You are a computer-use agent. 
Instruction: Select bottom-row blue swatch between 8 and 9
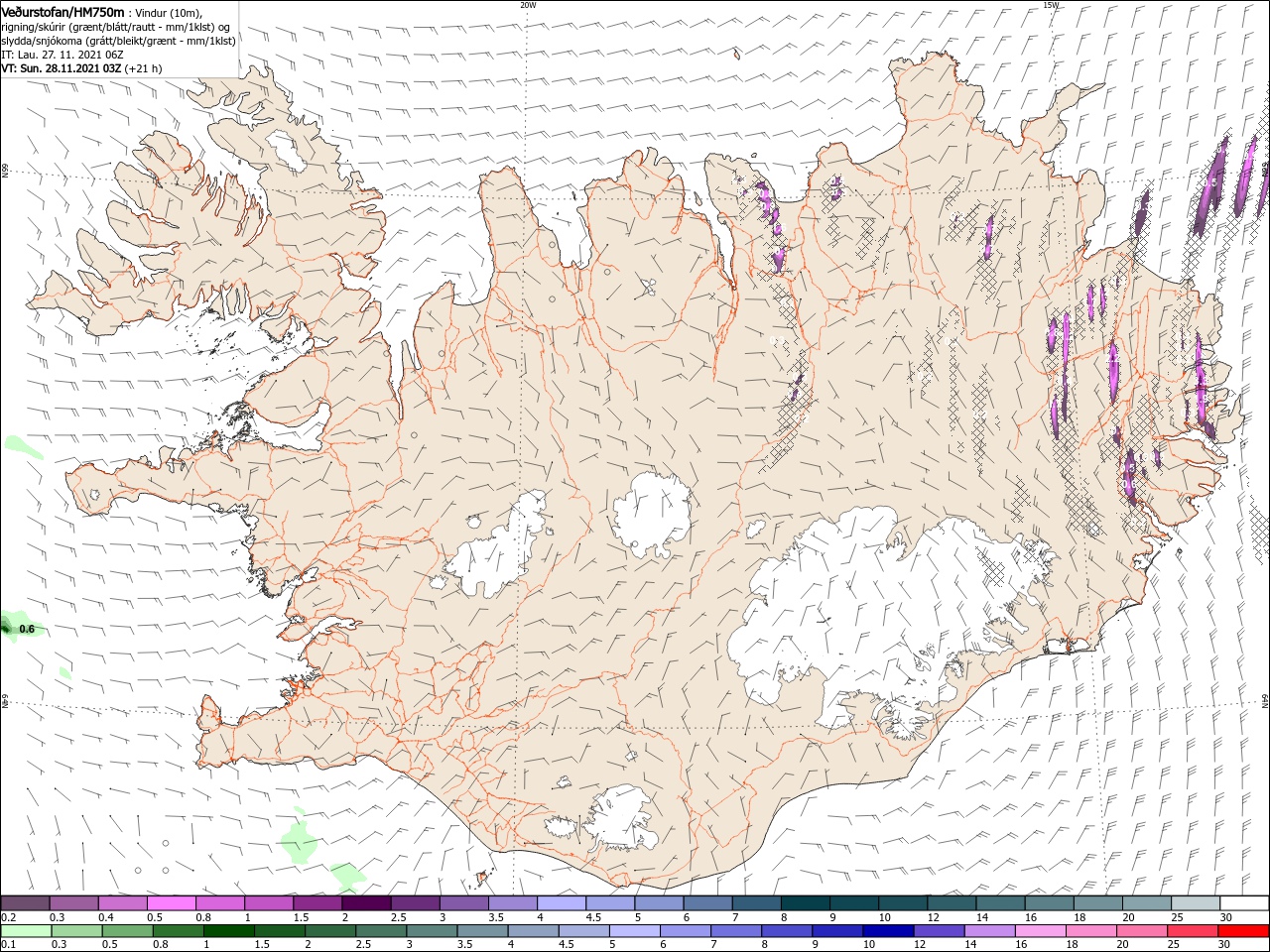pos(787,931)
